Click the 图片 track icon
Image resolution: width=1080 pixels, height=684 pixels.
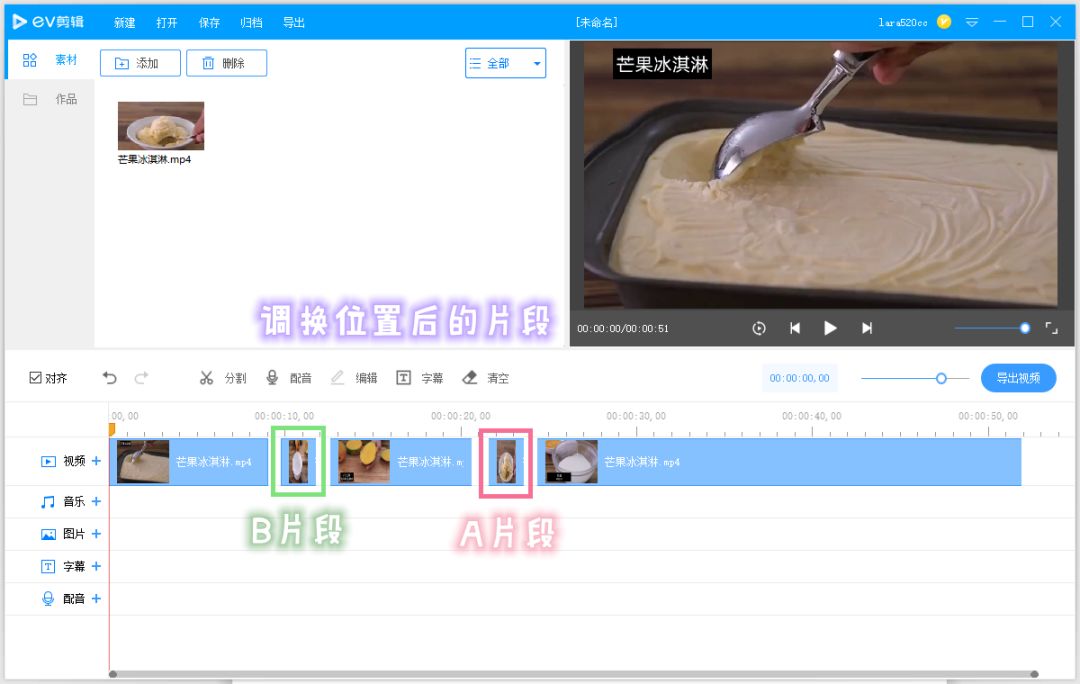(48, 535)
